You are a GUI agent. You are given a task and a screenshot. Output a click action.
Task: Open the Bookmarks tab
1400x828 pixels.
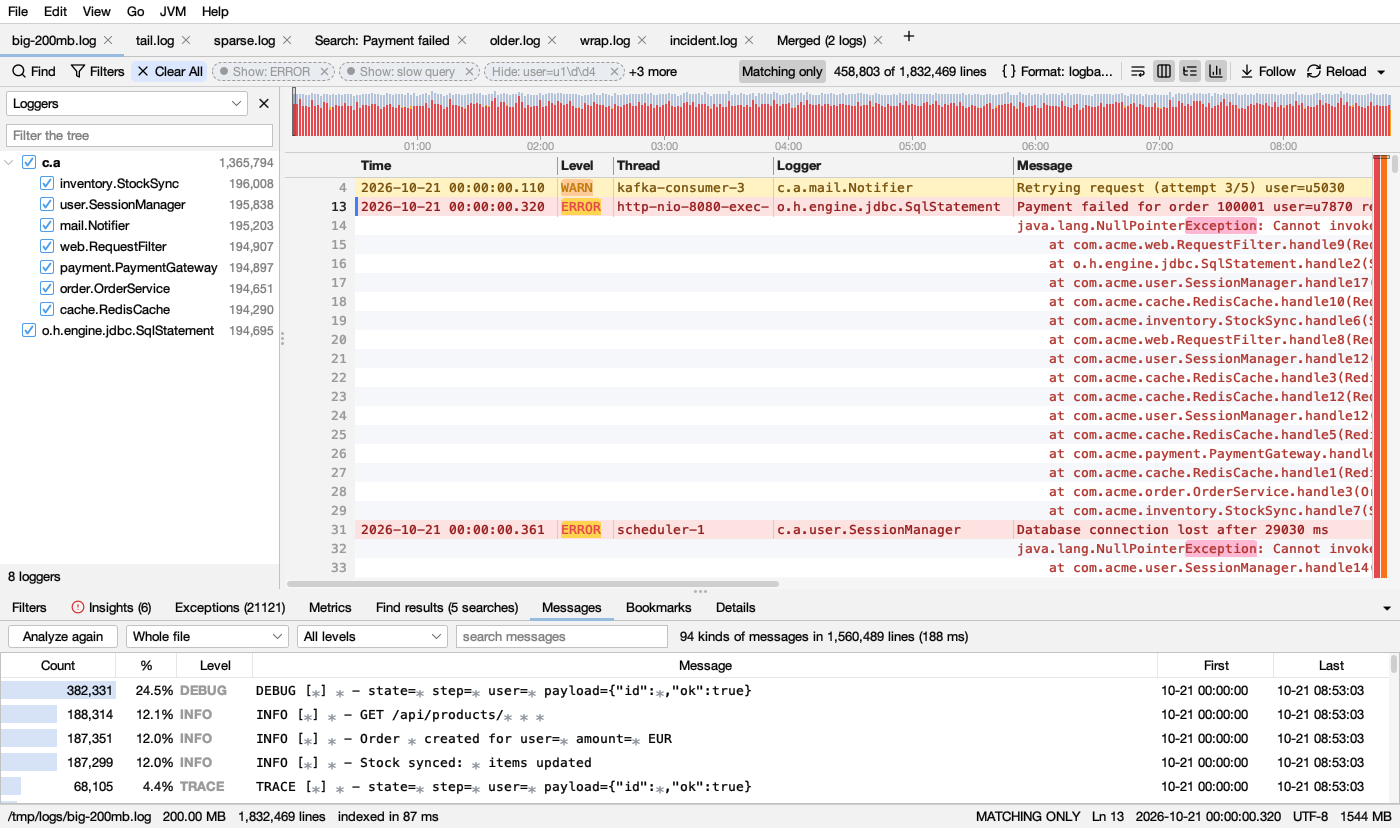[x=658, y=607]
